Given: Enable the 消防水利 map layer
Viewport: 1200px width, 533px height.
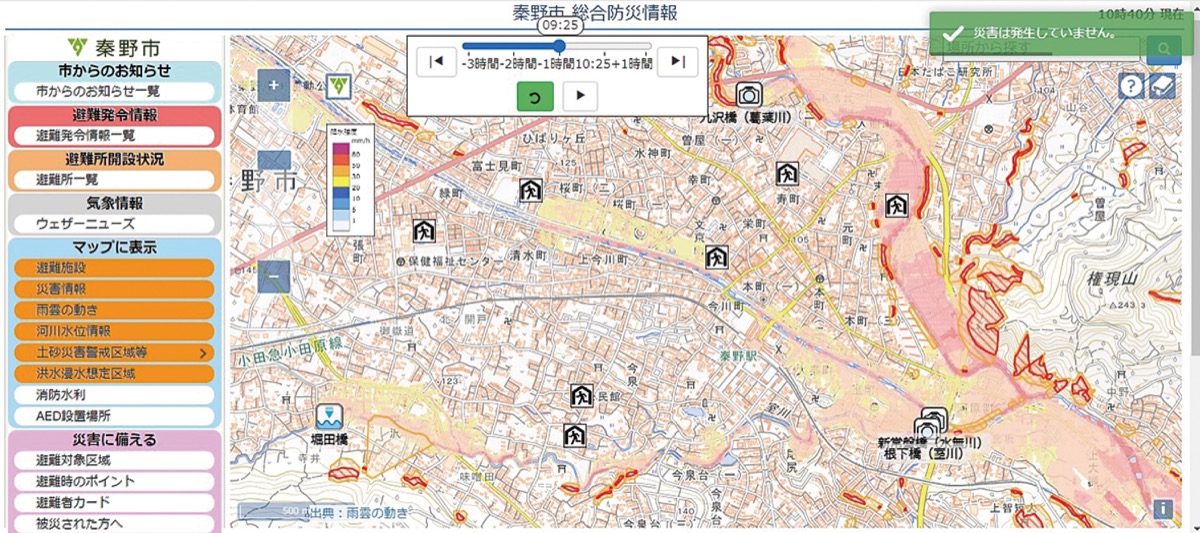Looking at the screenshot, I should 113,395.
